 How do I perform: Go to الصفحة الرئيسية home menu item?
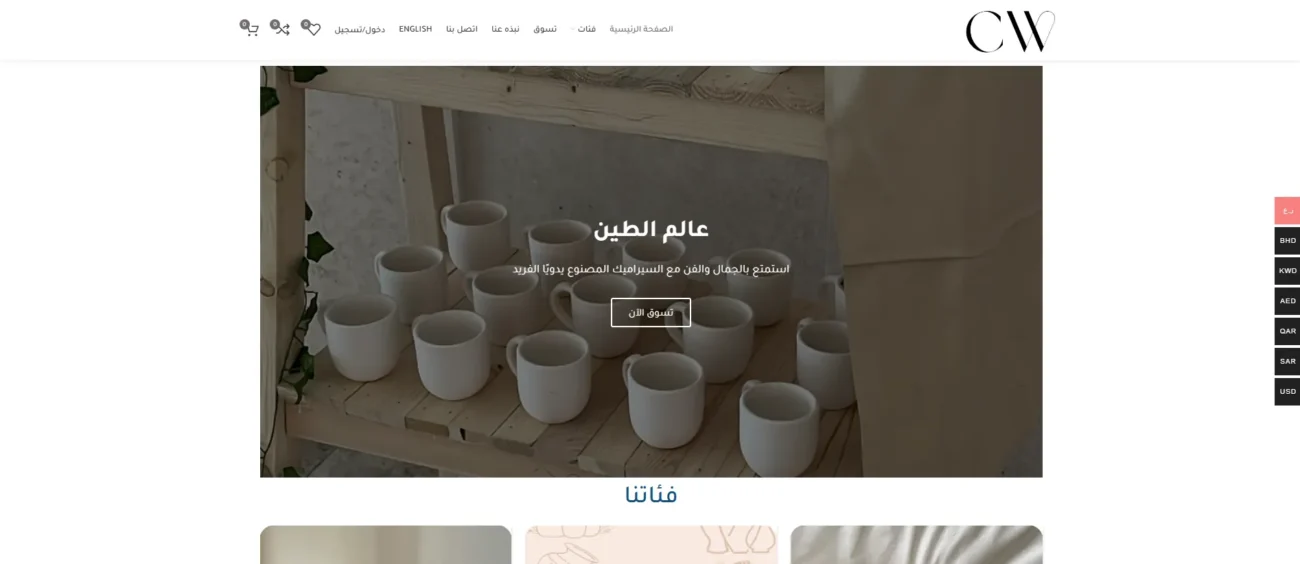pyautogui.click(x=641, y=29)
